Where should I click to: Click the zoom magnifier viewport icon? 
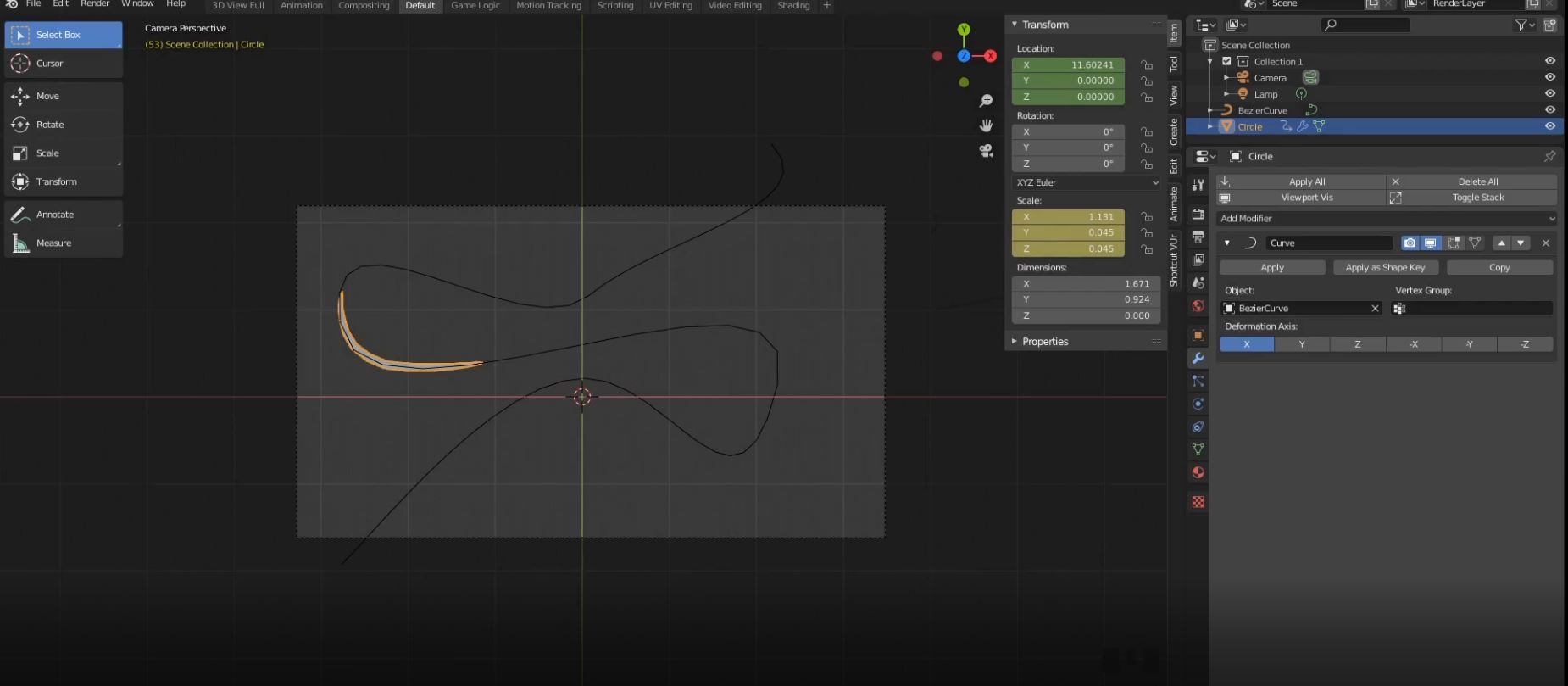pyautogui.click(x=986, y=101)
